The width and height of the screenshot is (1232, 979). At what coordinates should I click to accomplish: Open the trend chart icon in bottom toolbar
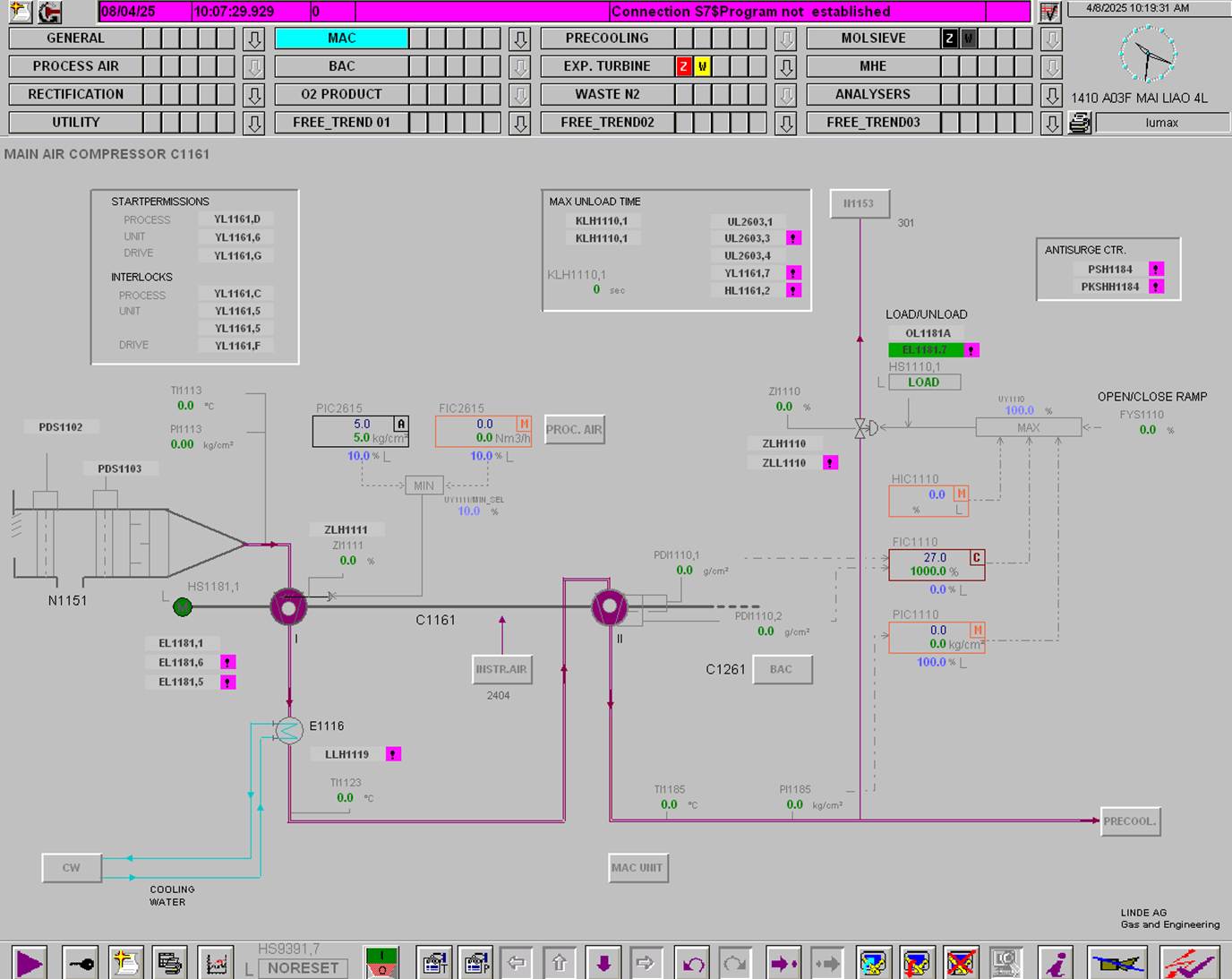coord(216,964)
